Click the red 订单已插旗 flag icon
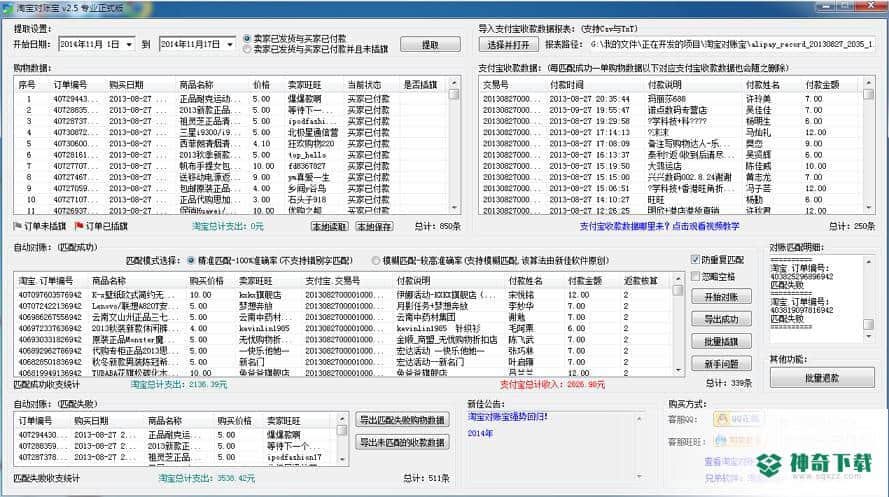This screenshot has height=497, width=889. click(79, 226)
